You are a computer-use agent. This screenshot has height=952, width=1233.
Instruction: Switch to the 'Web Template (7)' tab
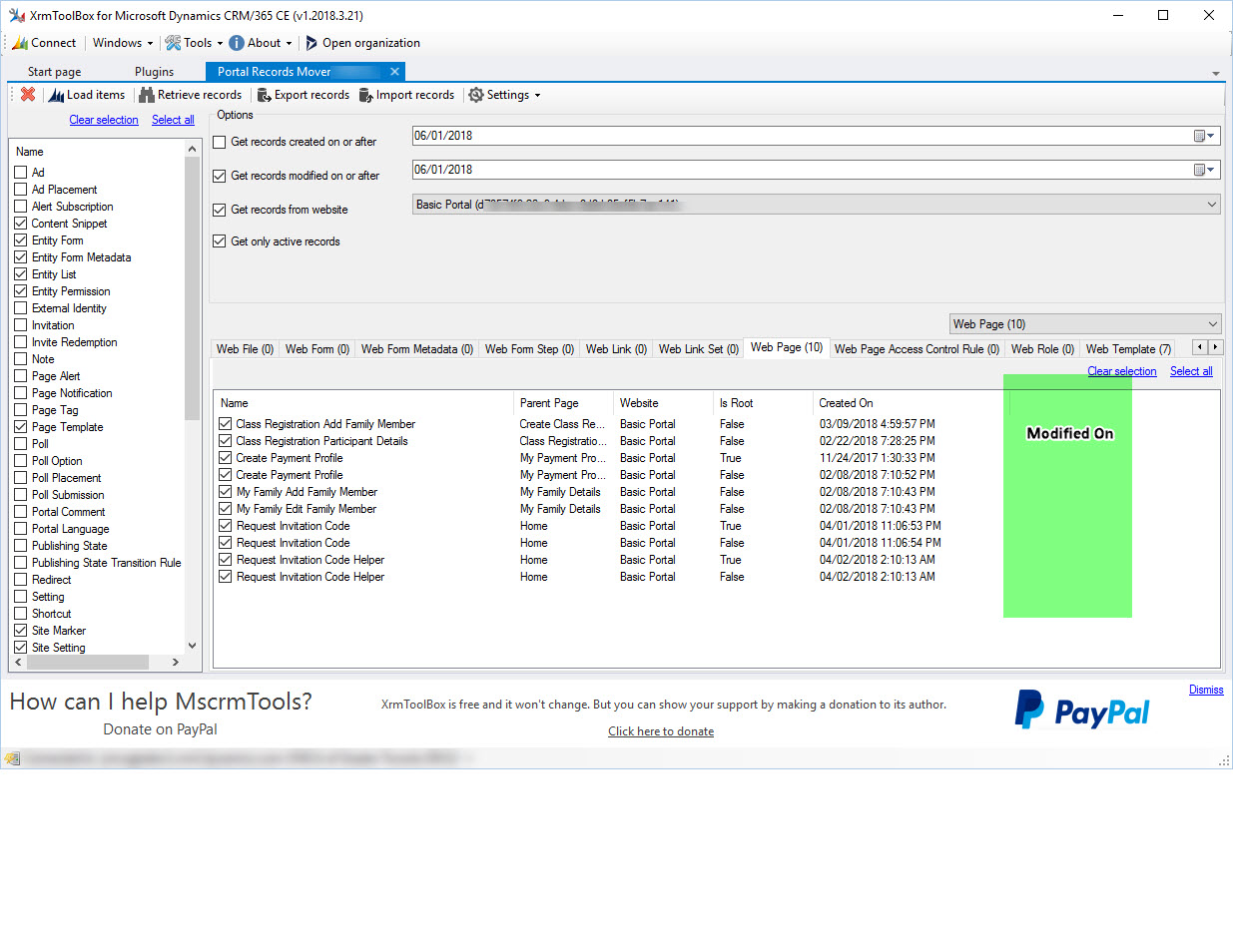(1128, 347)
